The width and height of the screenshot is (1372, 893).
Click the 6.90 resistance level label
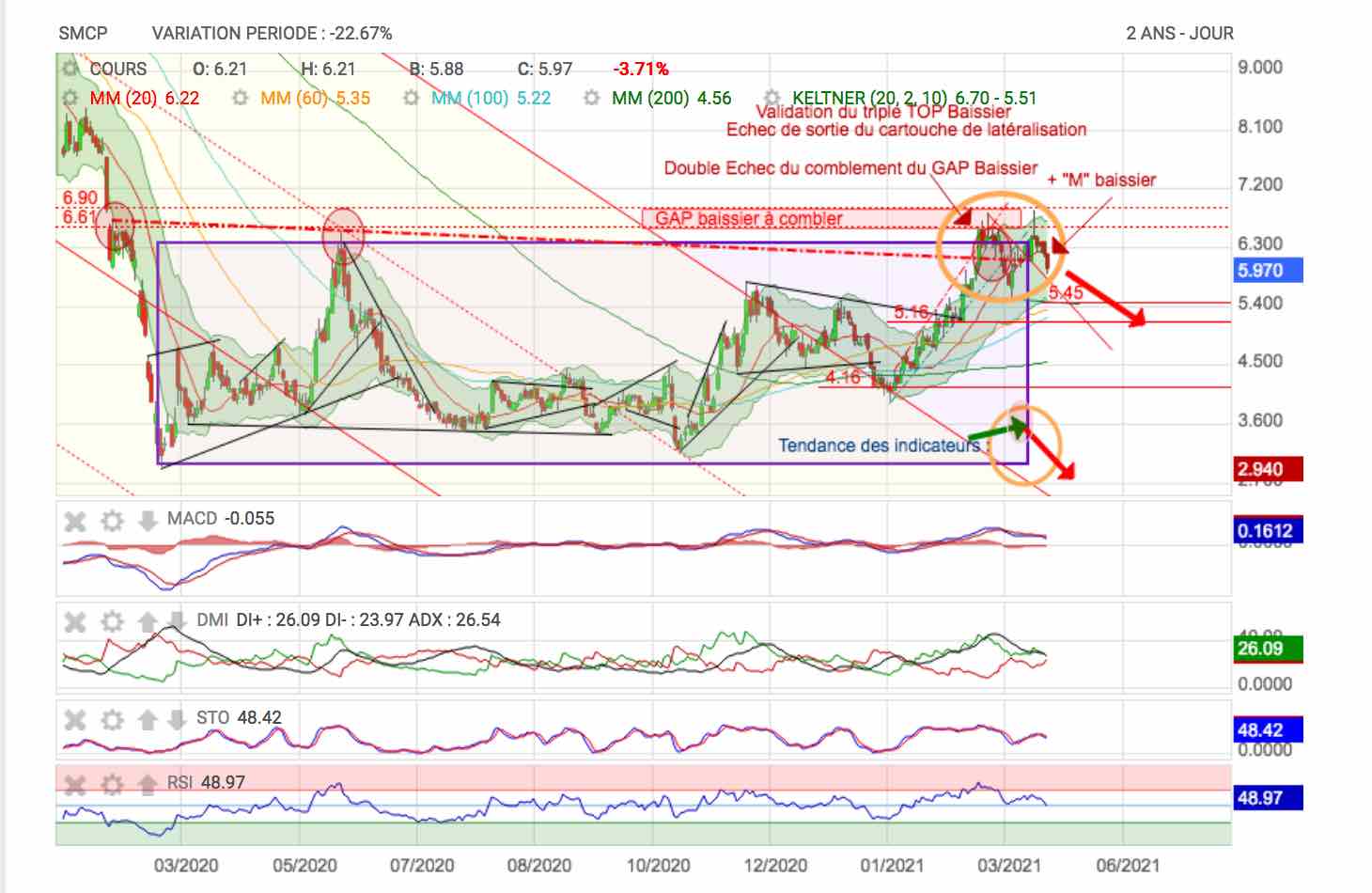coord(80,197)
